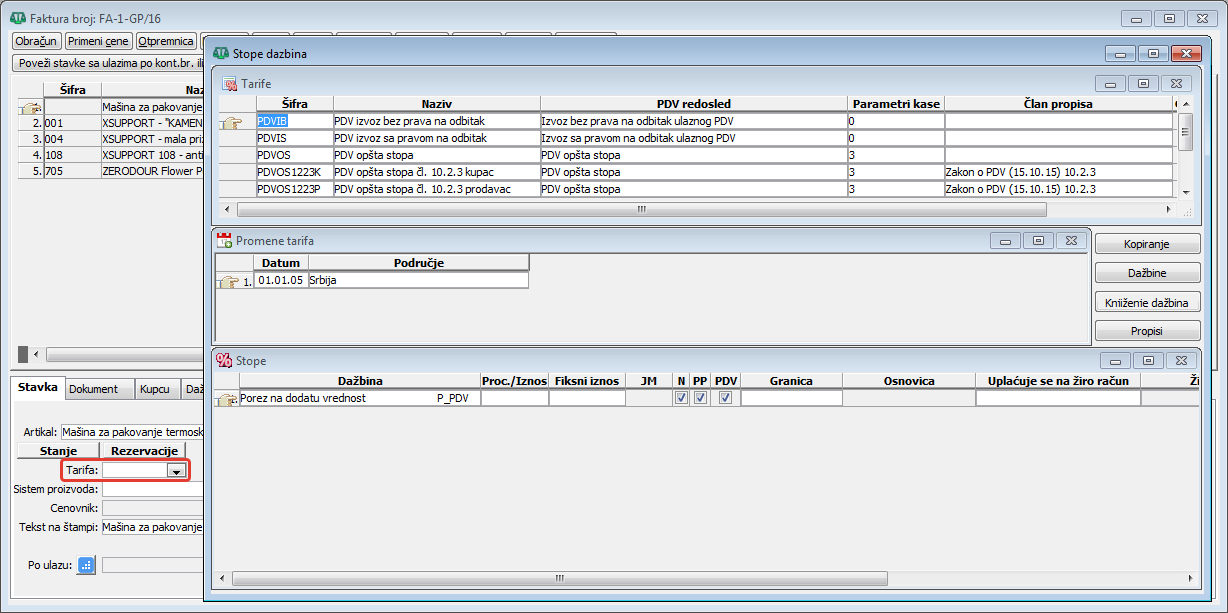Click the Stanje button
Image resolution: width=1228 pixels, height=613 pixels.
point(58,451)
